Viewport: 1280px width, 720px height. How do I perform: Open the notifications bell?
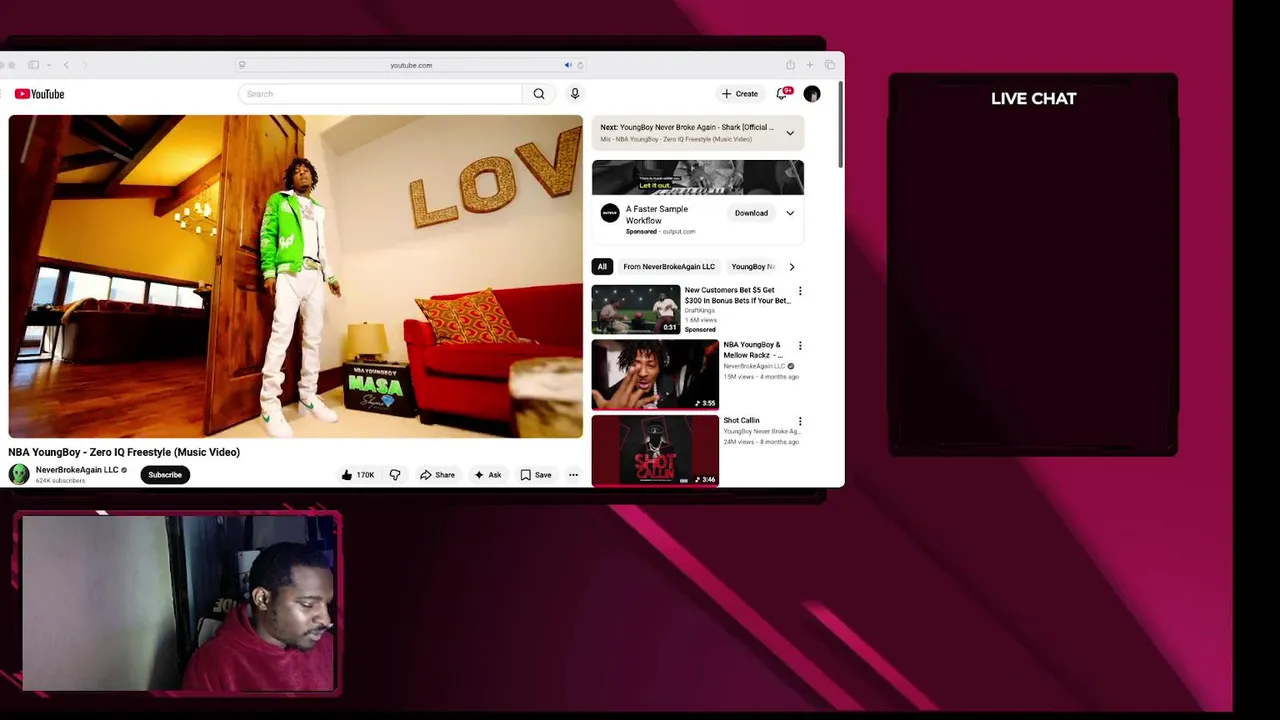click(783, 93)
